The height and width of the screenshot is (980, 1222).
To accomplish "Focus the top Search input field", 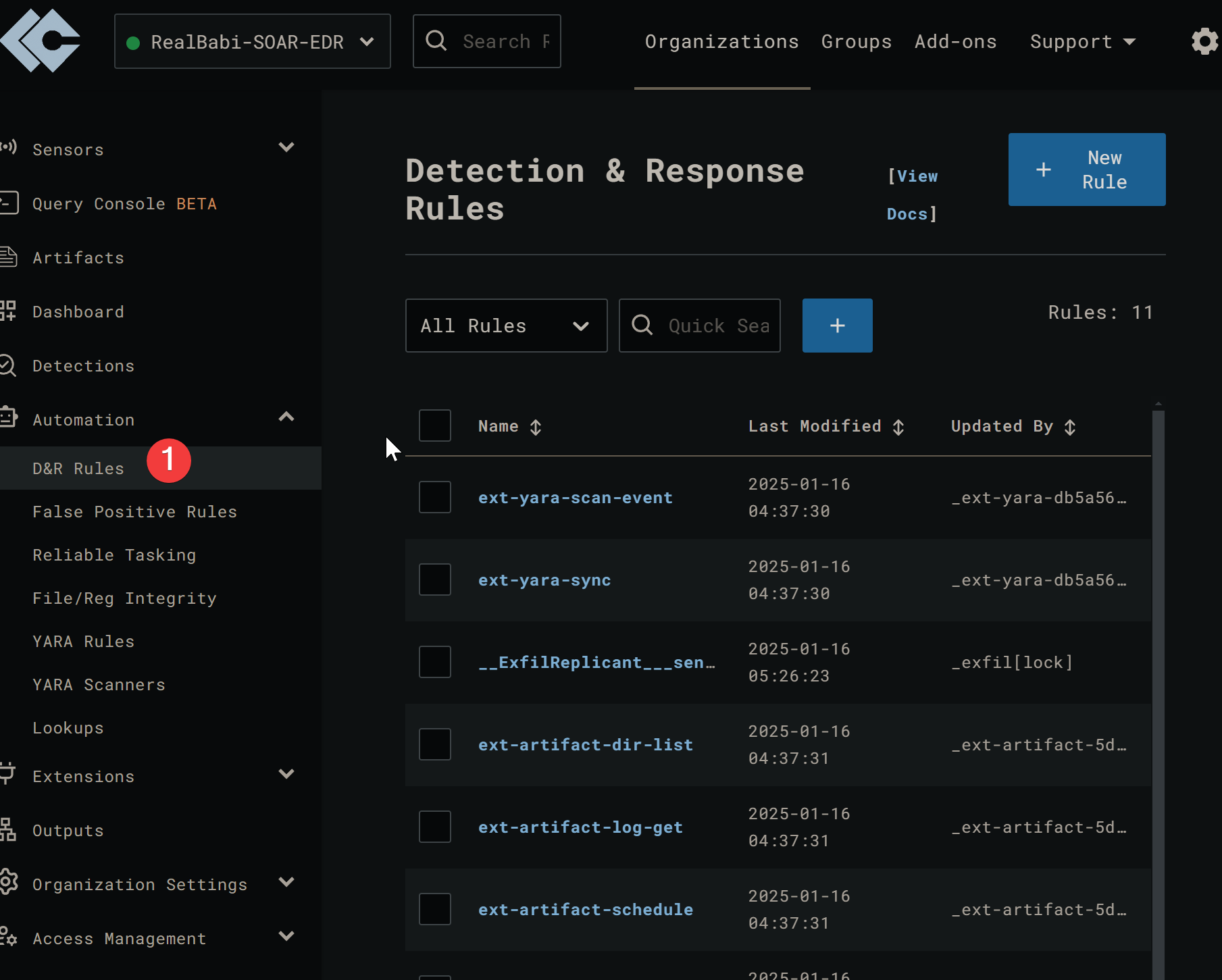I will [x=487, y=41].
